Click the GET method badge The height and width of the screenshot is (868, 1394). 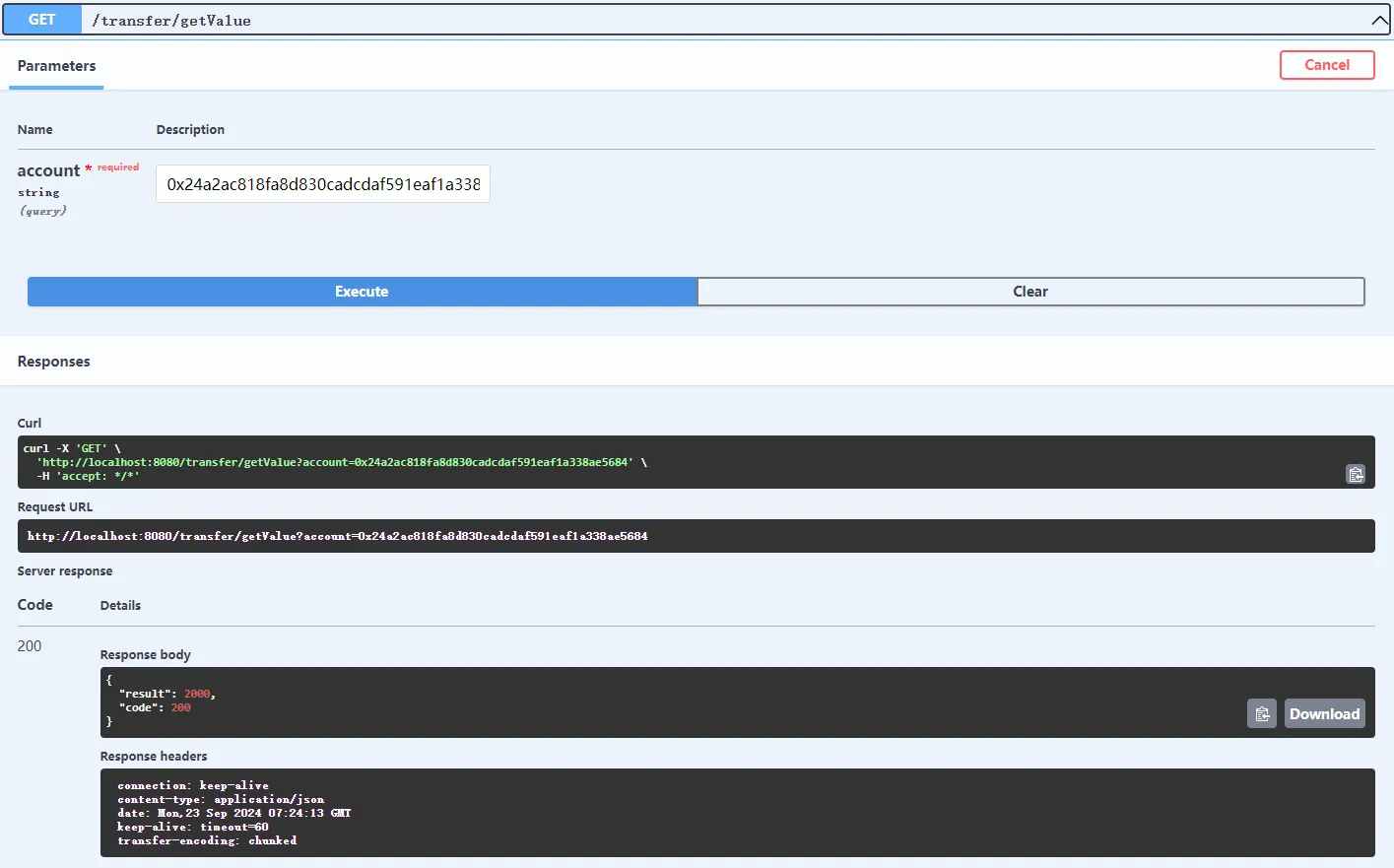click(42, 20)
